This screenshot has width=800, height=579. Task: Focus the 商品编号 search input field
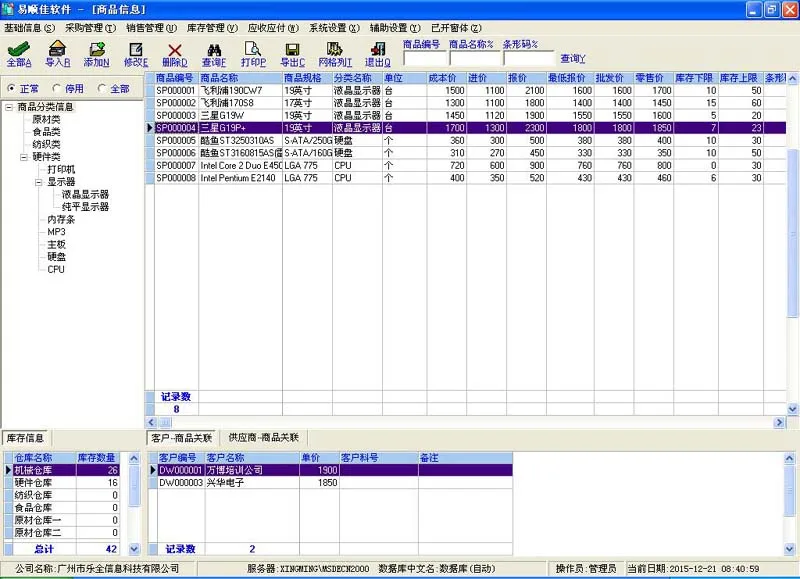pos(424,58)
